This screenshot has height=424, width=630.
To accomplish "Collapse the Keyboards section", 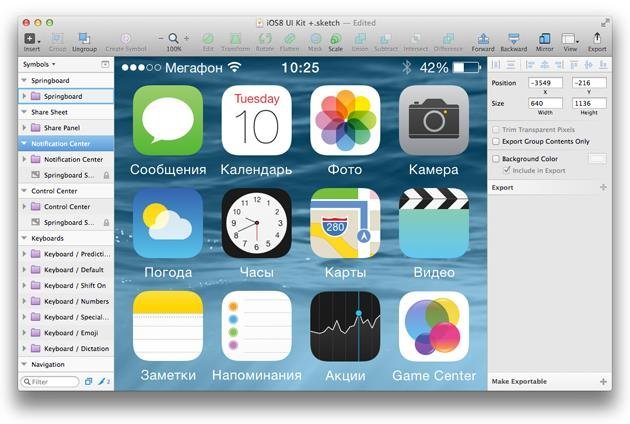I will (x=24, y=238).
